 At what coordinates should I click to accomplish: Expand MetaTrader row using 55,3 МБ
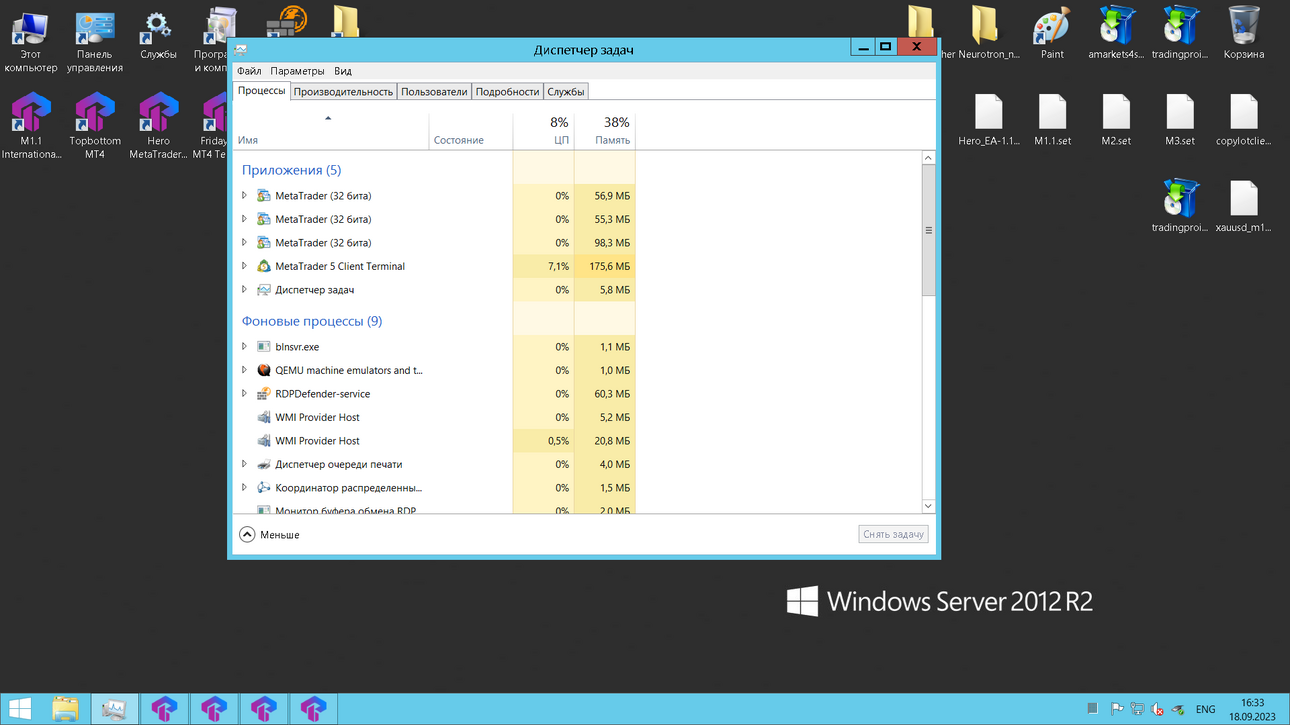point(244,219)
